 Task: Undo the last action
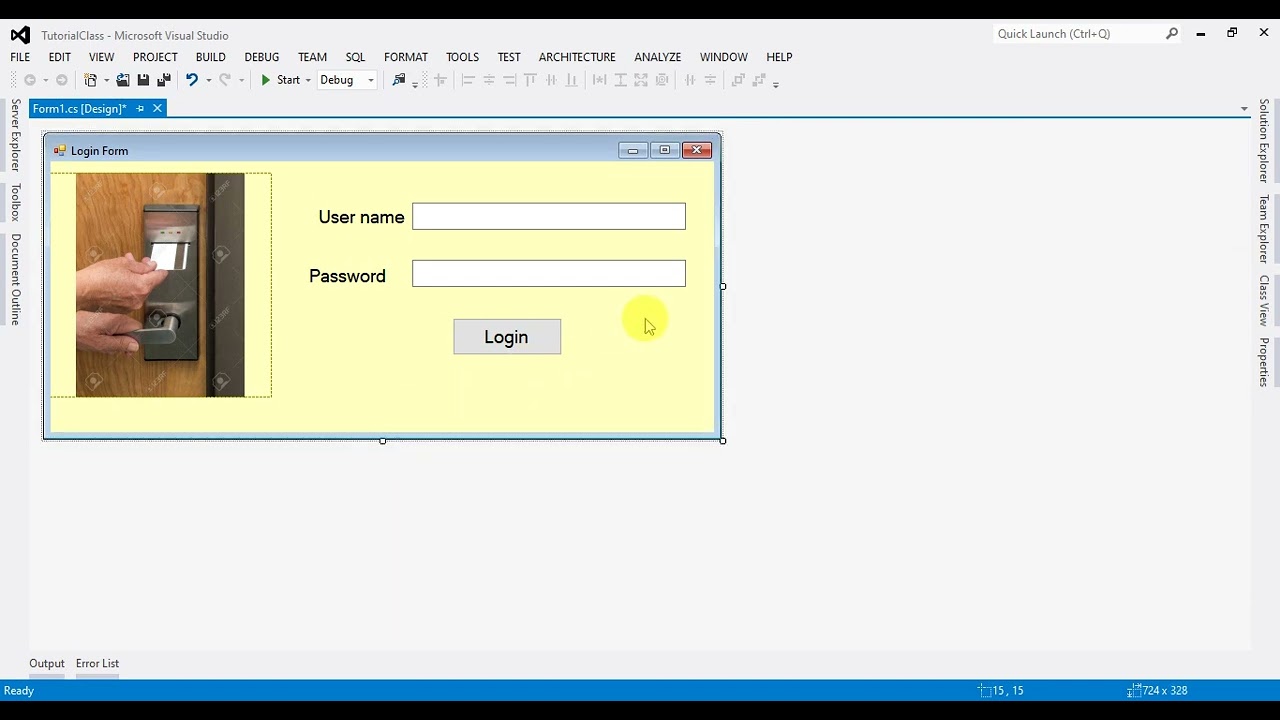click(x=192, y=80)
